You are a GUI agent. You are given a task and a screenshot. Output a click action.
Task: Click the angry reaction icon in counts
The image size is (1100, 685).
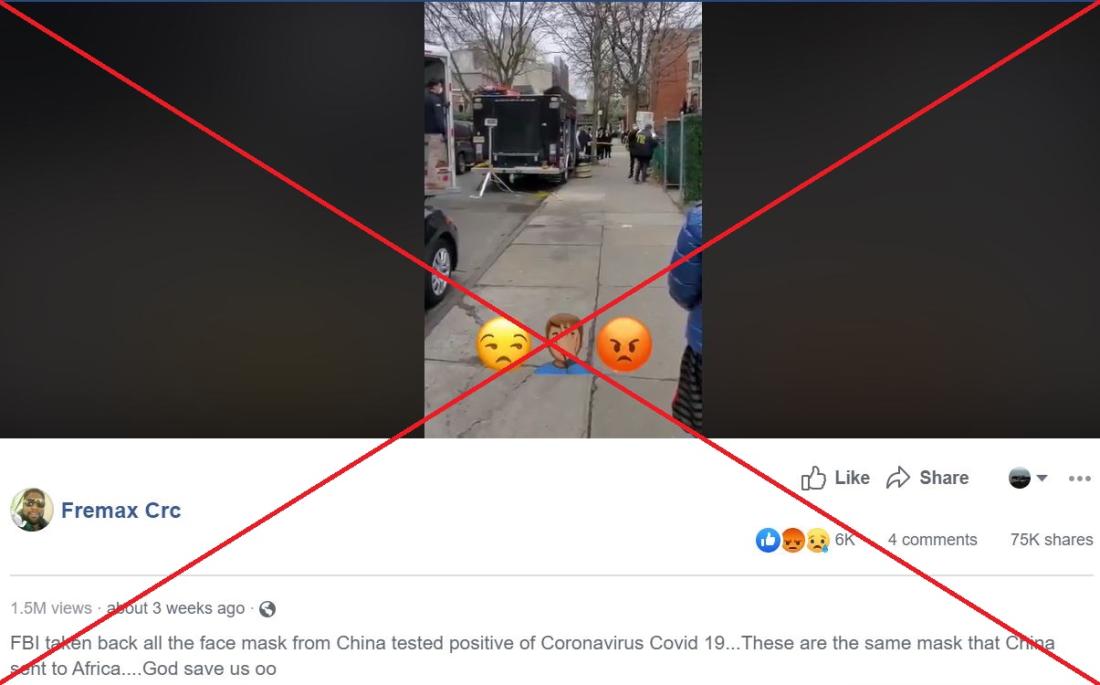tap(793, 540)
